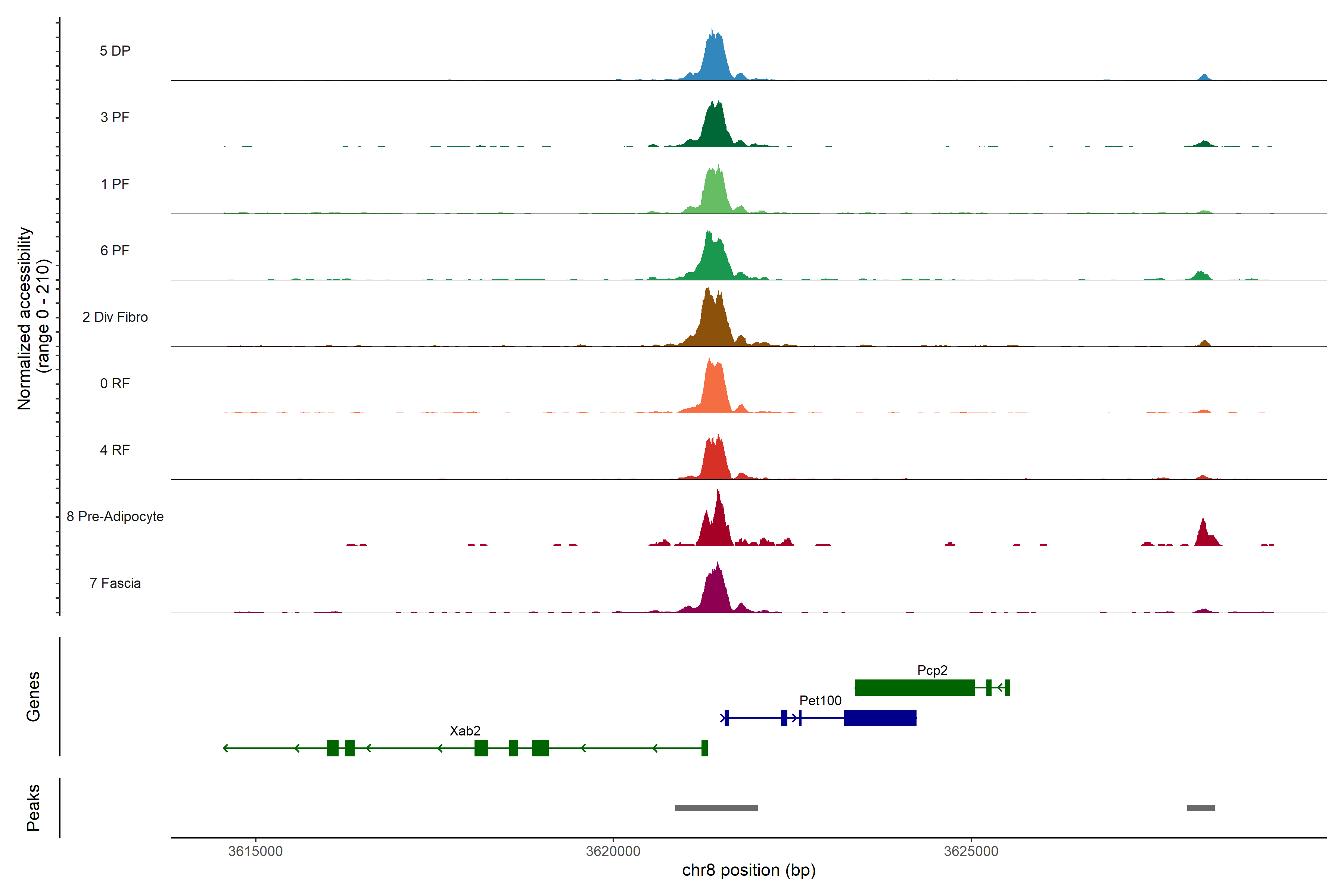Click the large green Pcp2 exon
The height and width of the screenshot is (896, 1344).
pyautogui.click(x=914, y=688)
